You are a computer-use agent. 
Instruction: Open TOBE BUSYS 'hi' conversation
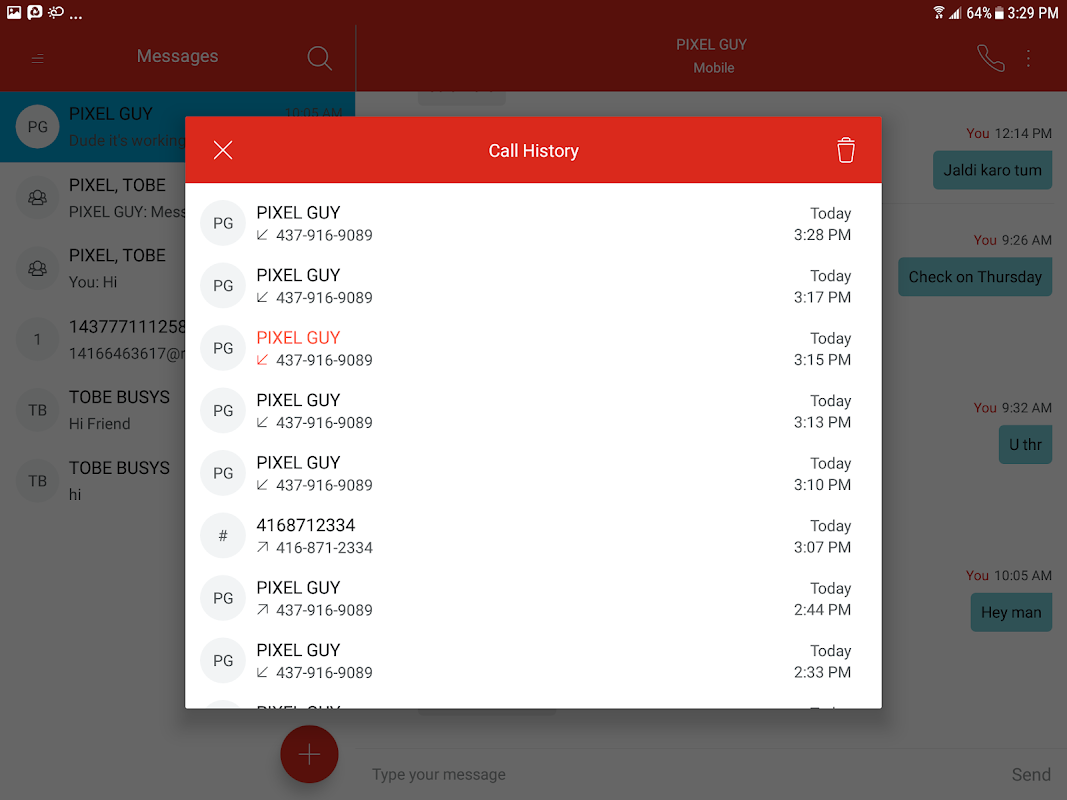pos(93,481)
